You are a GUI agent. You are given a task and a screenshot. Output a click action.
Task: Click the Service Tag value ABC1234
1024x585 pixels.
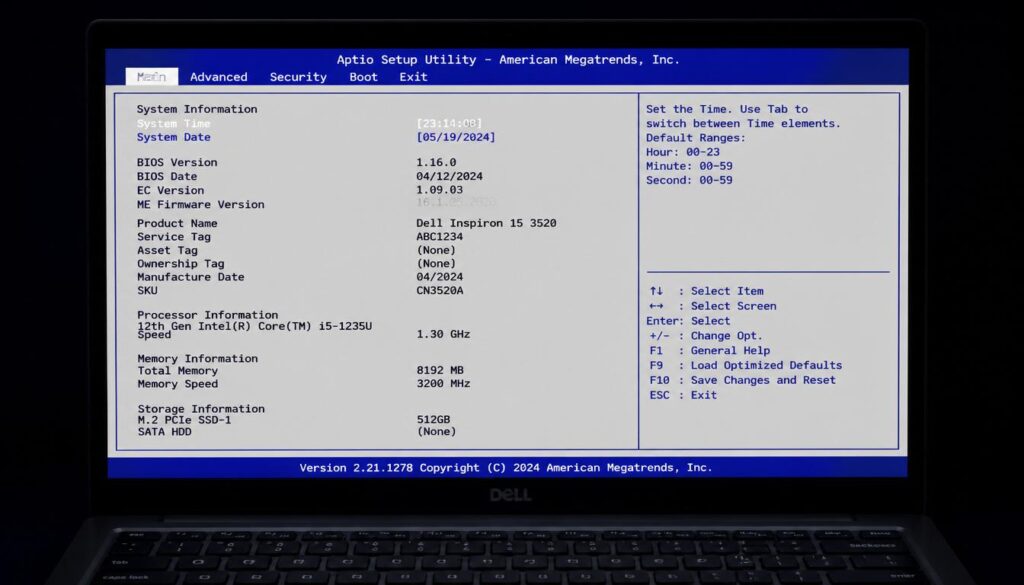[440, 237]
